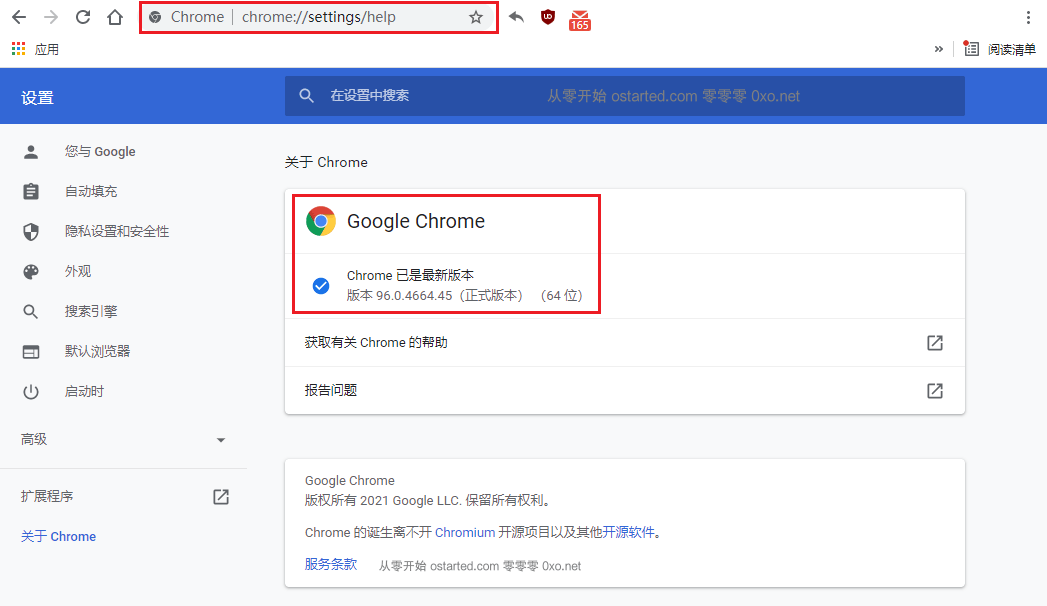Viewport: 1047px width, 606px height.
Task: Click the external link icon beside 扩展程序
Action: [x=221, y=497]
